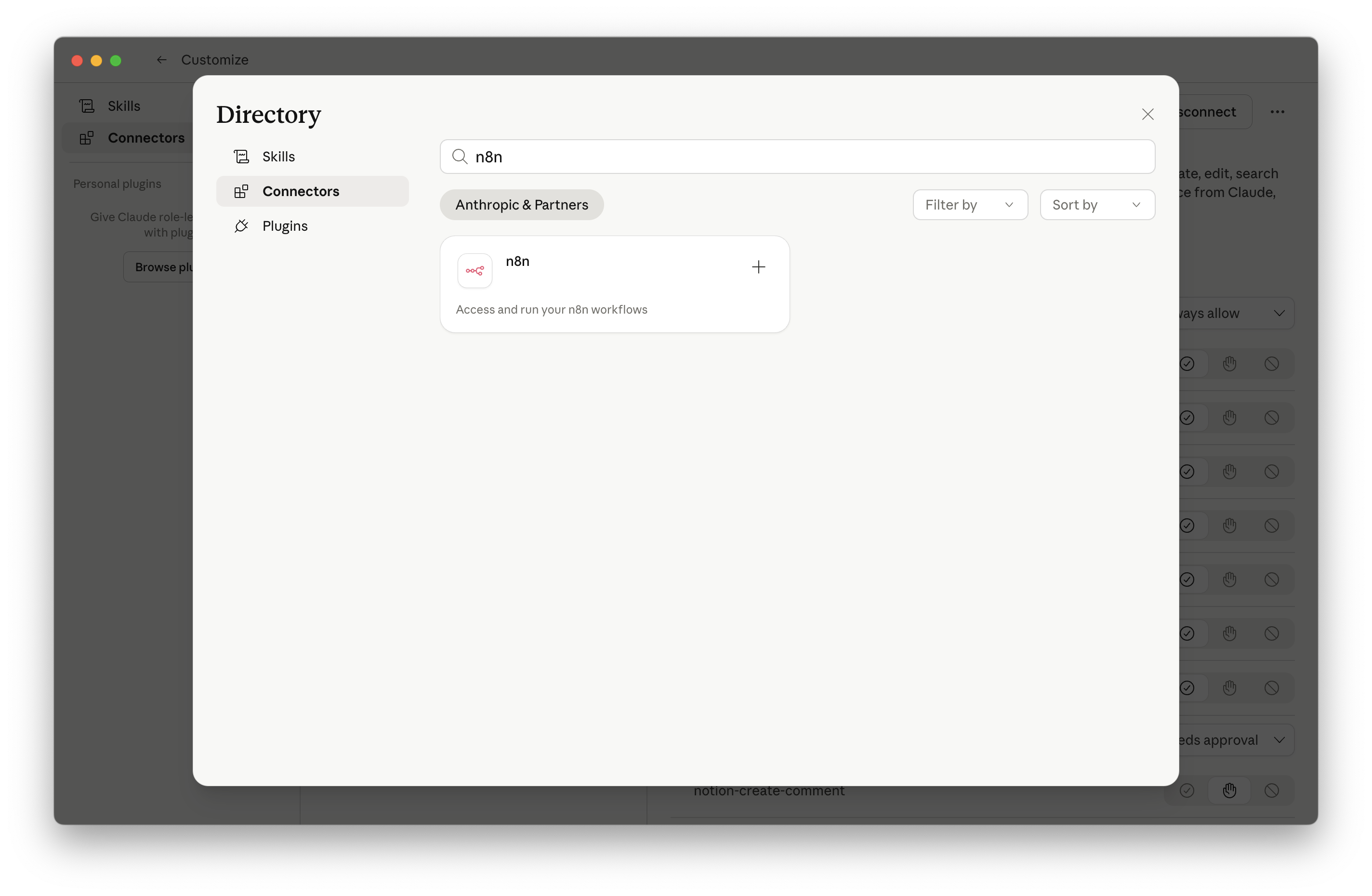Click the Anthropic & Partners filter chip
The image size is (1372, 896).
pyautogui.click(x=521, y=205)
